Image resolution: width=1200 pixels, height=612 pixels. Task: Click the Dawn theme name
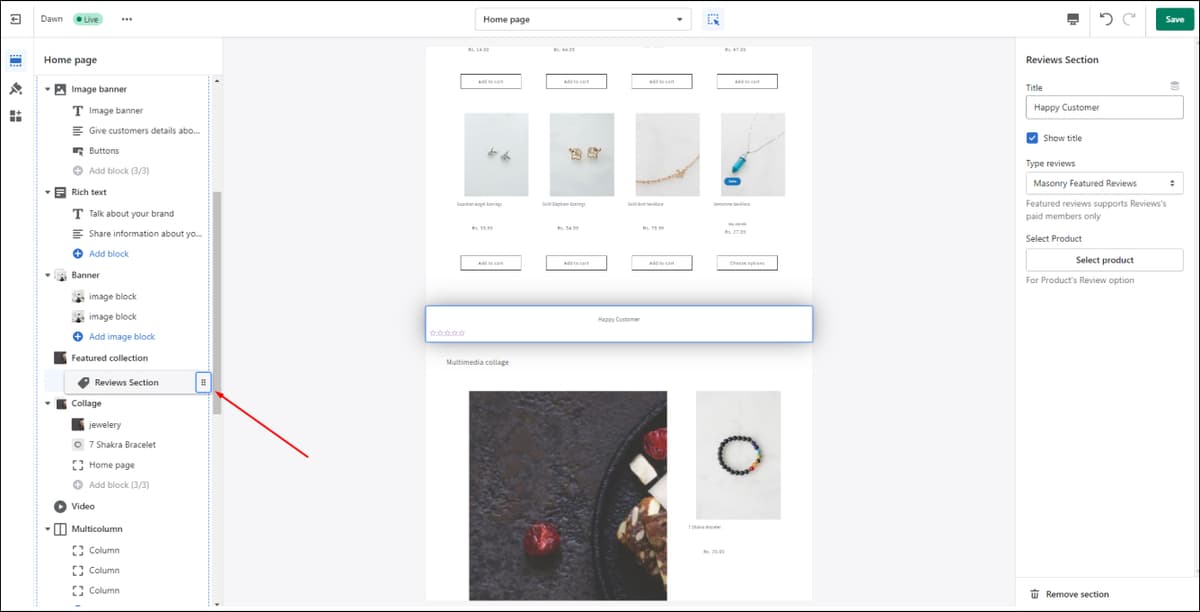[x=51, y=19]
